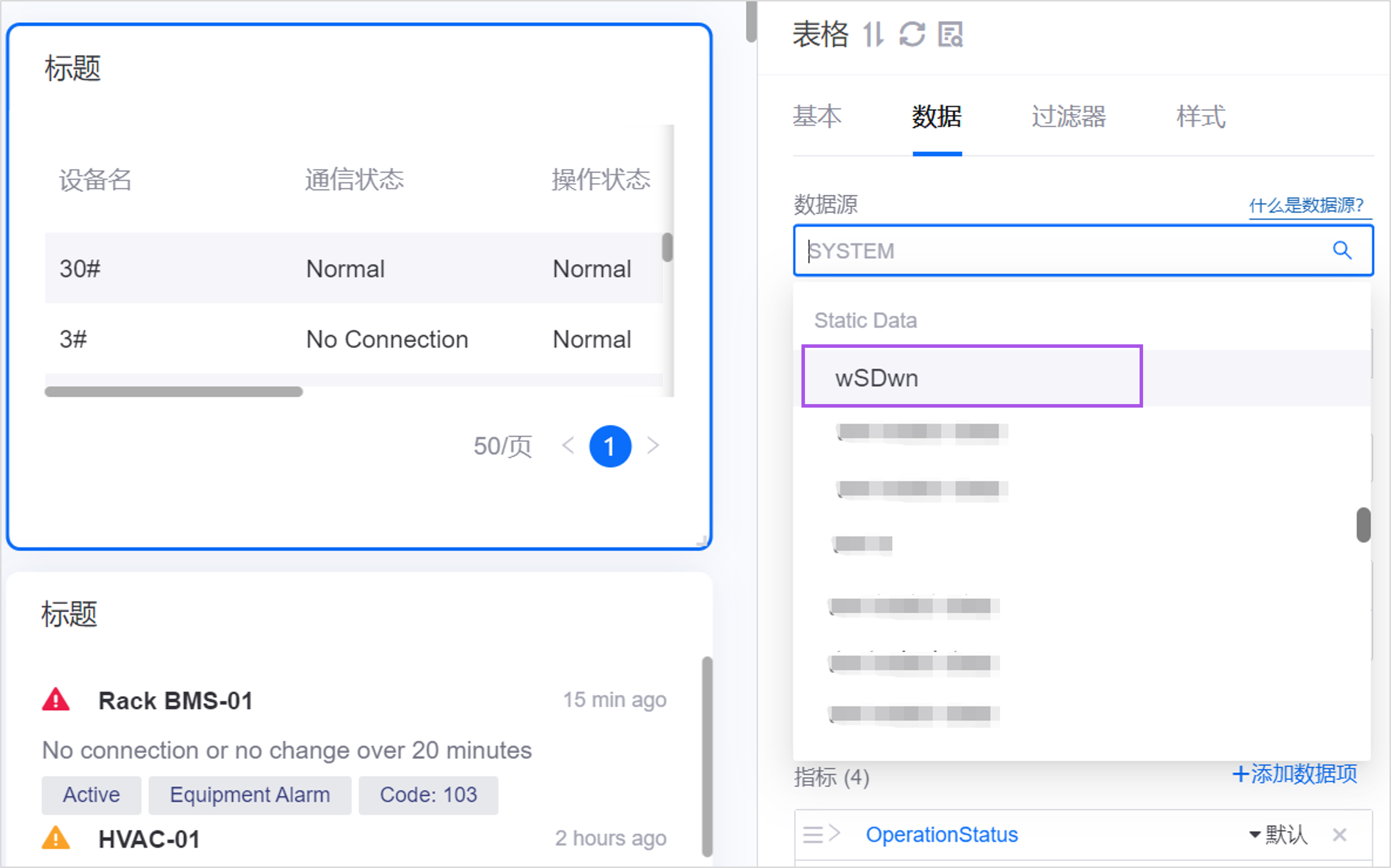
Task: Go to the next table page arrow
Action: click(x=653, y=445)
